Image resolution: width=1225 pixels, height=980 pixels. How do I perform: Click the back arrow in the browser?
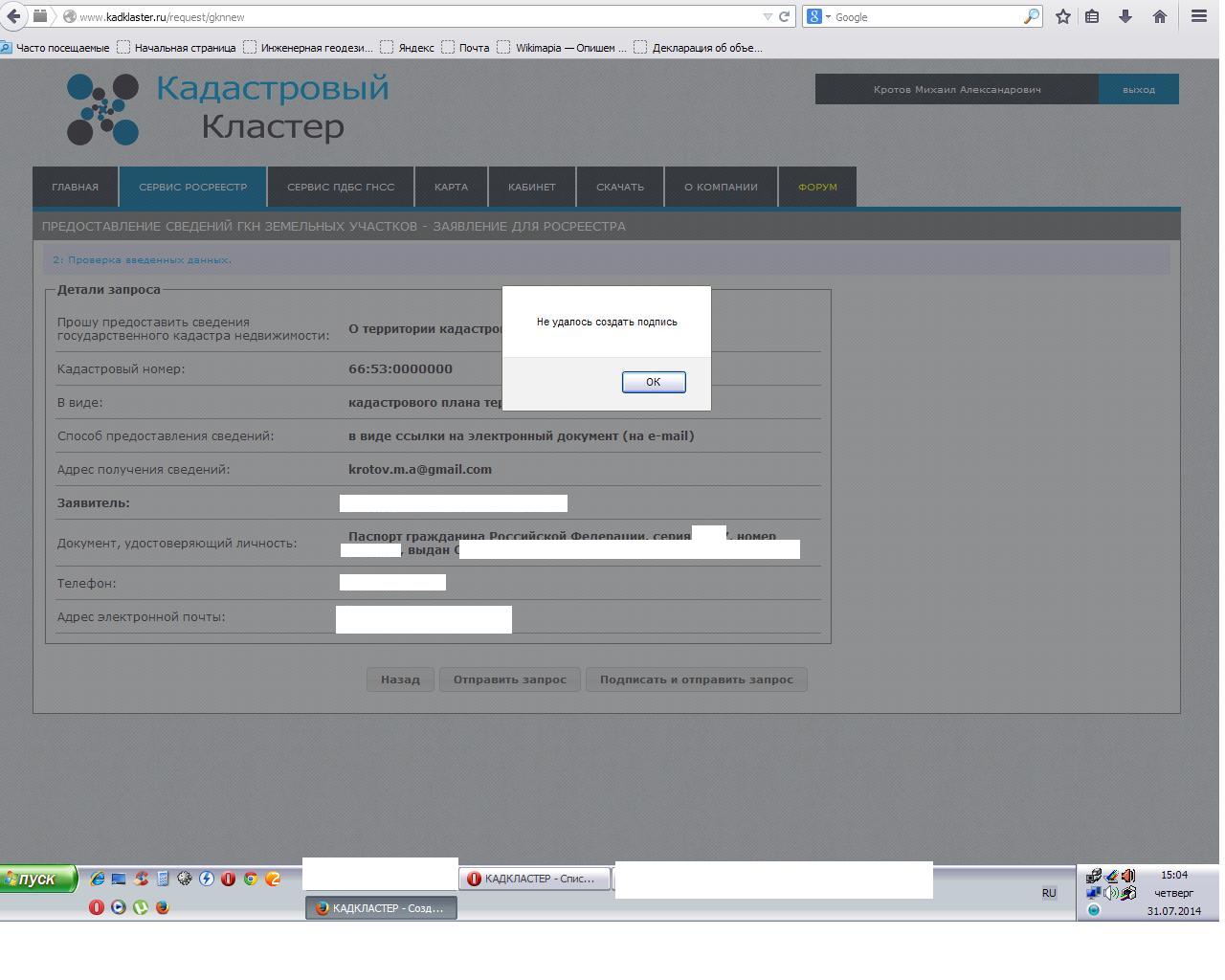13,16
